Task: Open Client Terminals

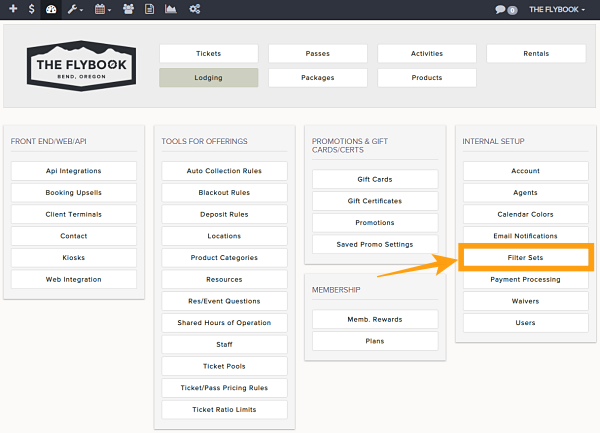Action: 74,215
